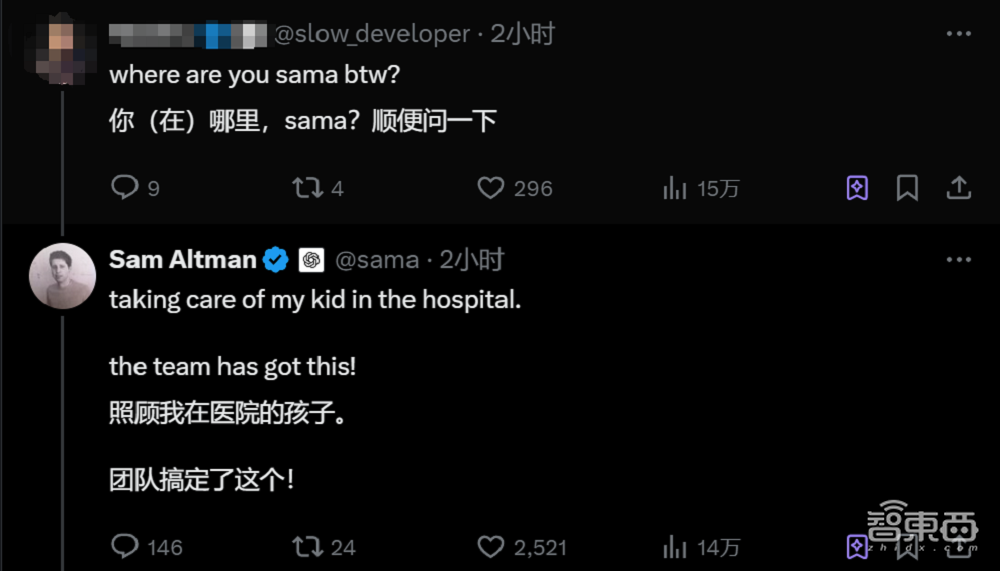Screen dimensions: 1000x571
Task: Retweet the slow_developer post
Action: 306,188
